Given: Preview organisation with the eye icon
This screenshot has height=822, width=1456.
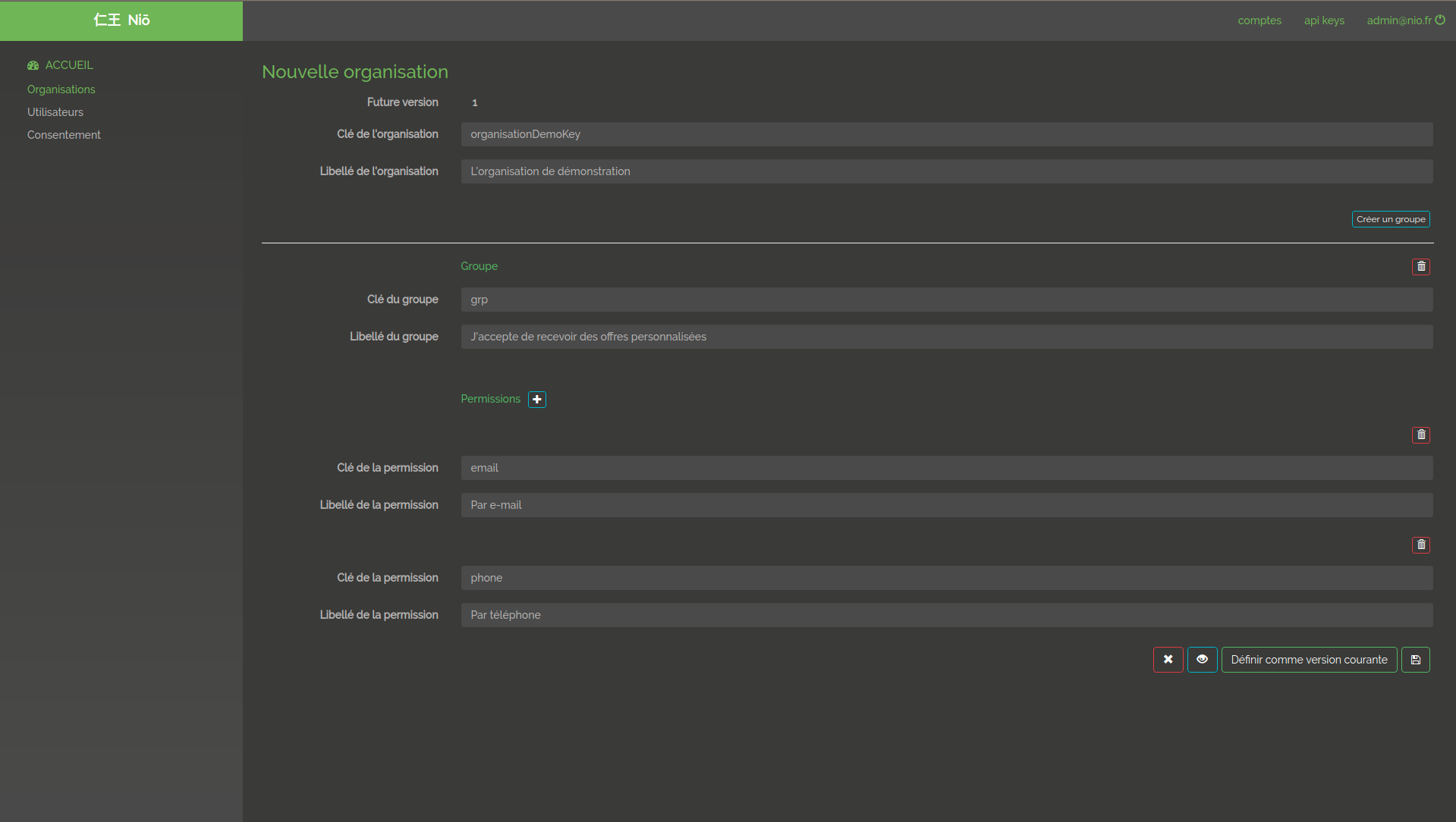Looking at the screenshot, I should [1202, 660].
